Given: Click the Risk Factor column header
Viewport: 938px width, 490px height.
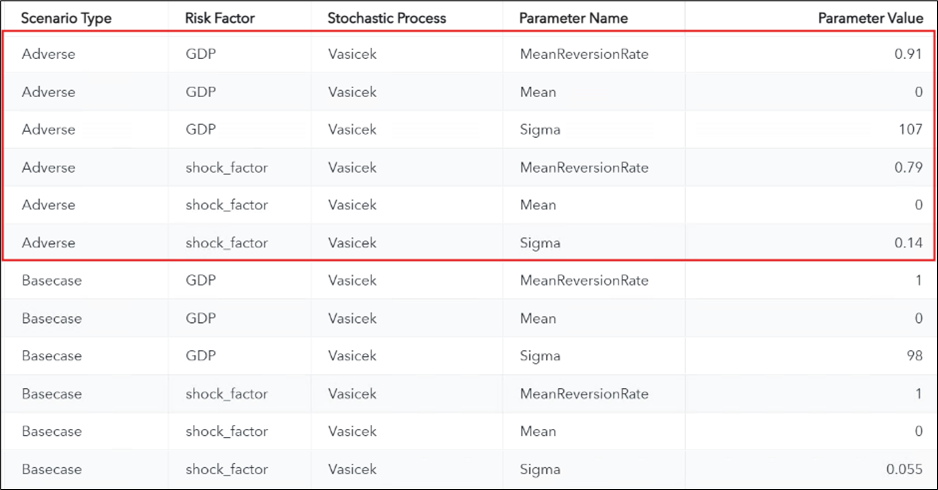Looking at the screenshot, I should click(x=222, y=18).
